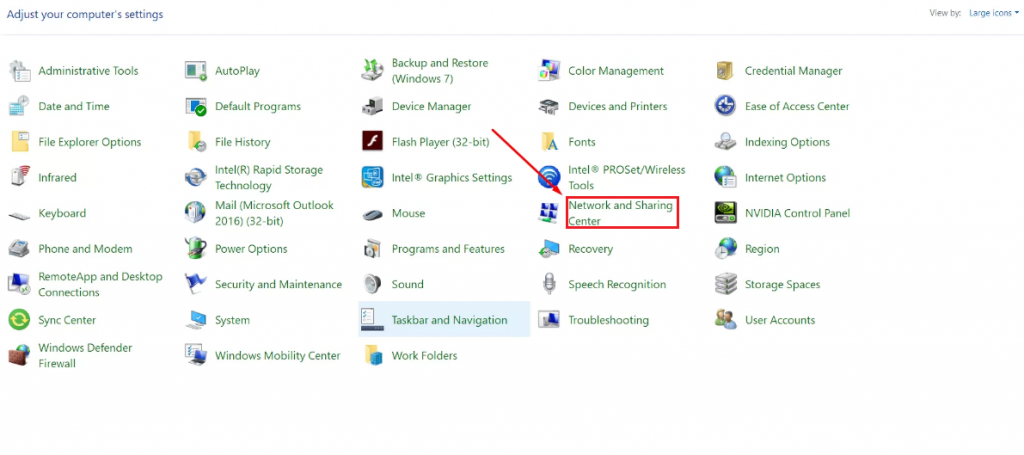
Task: Click the Taskbar and Navigation icon
Action: pyautogui.click(x=372, y=320)
